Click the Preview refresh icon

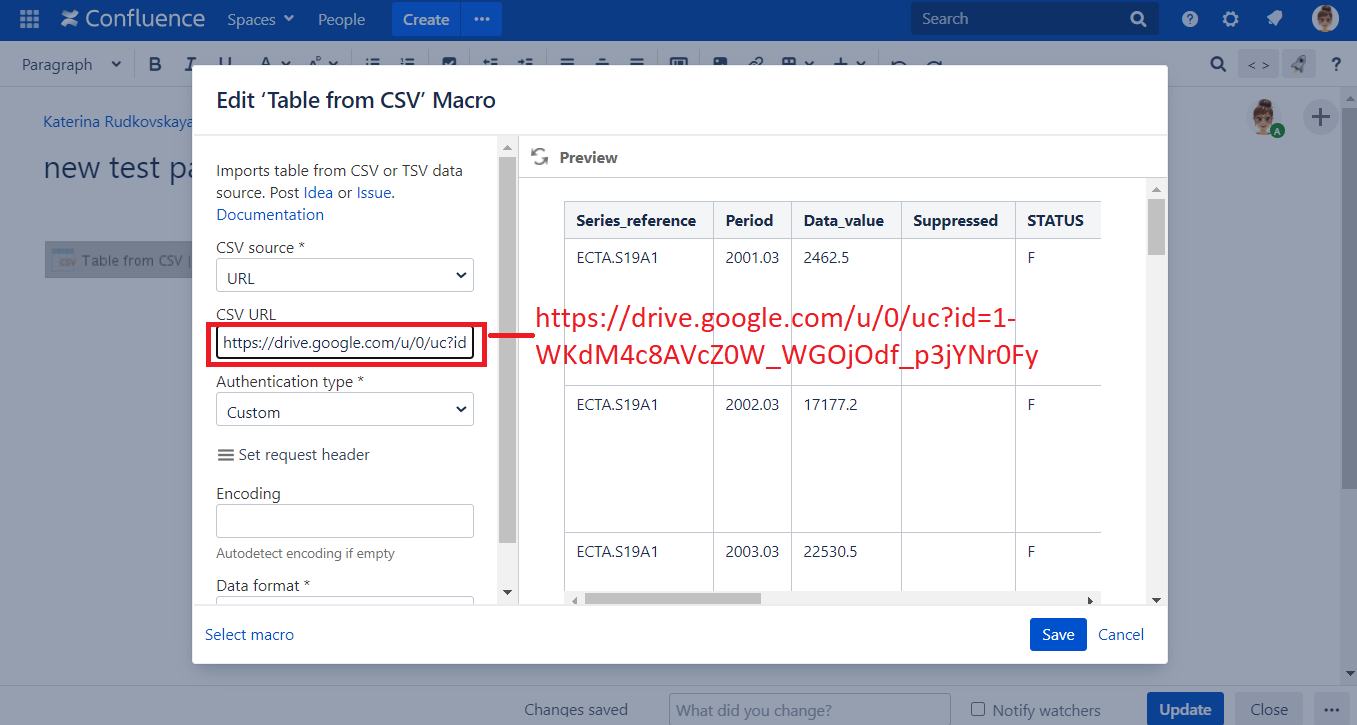tap(540, 157)
